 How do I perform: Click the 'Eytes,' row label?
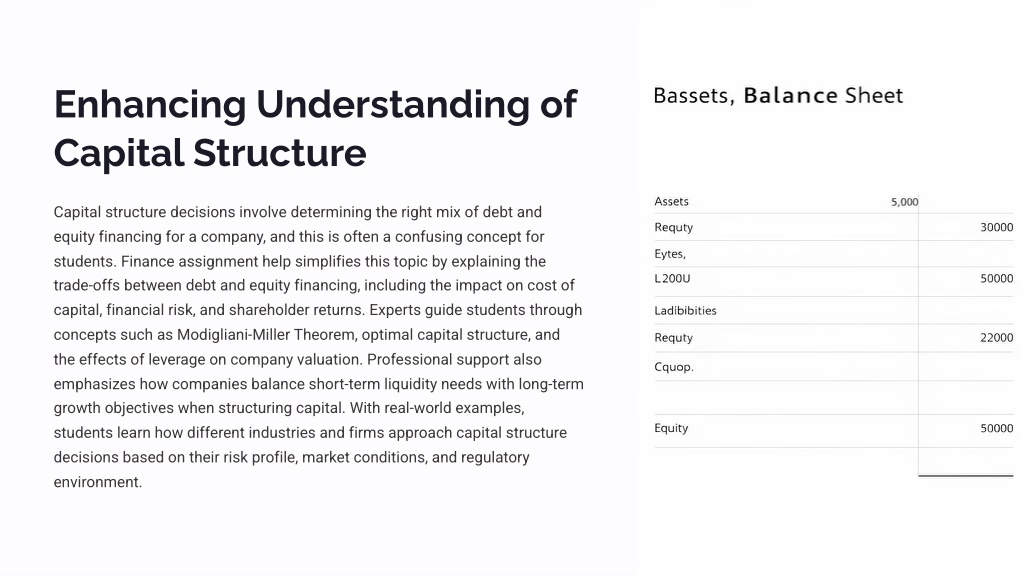pos(670,254)
